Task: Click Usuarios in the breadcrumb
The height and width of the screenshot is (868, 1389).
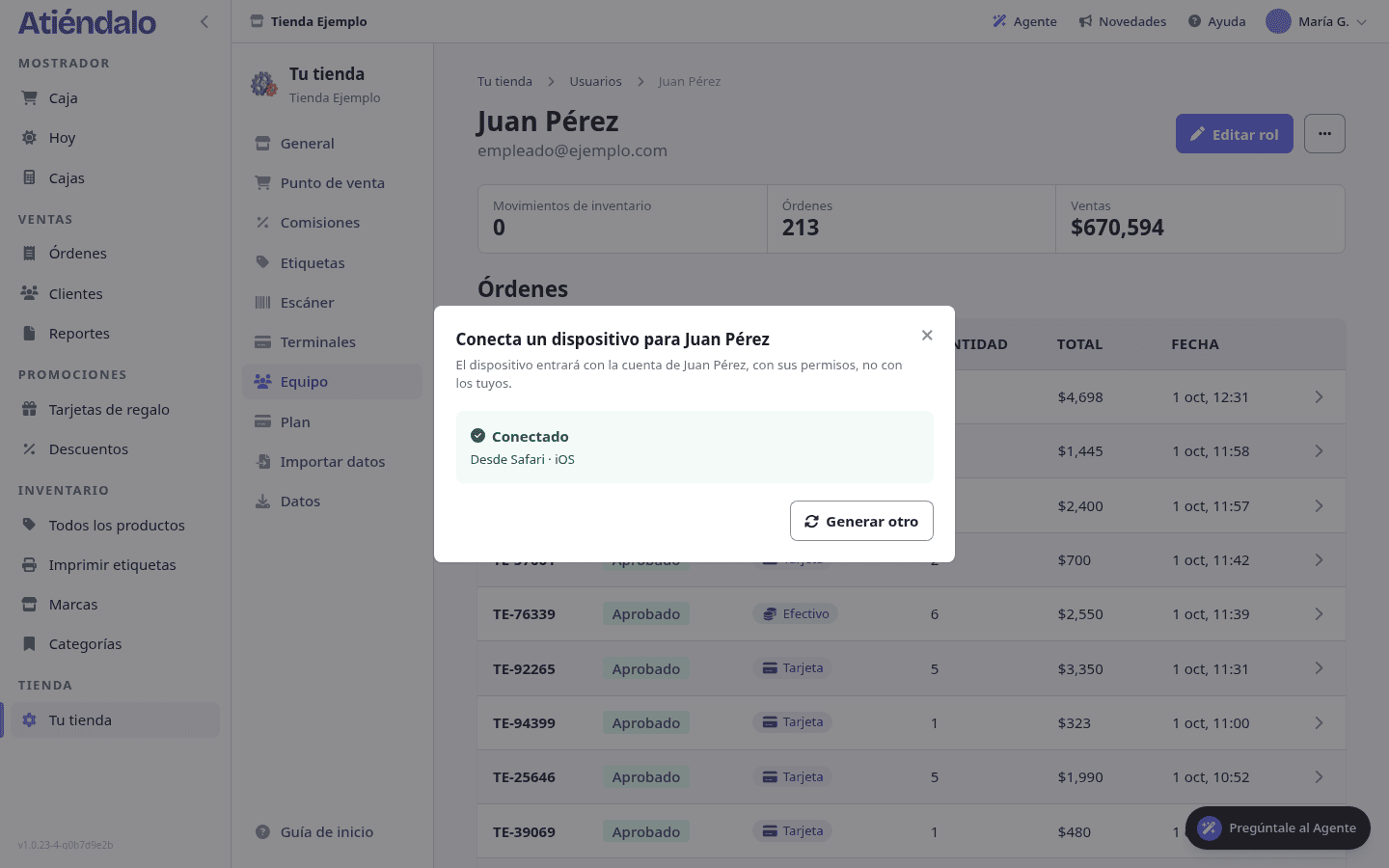Action: pyautogui.click(x=595, y=82)
